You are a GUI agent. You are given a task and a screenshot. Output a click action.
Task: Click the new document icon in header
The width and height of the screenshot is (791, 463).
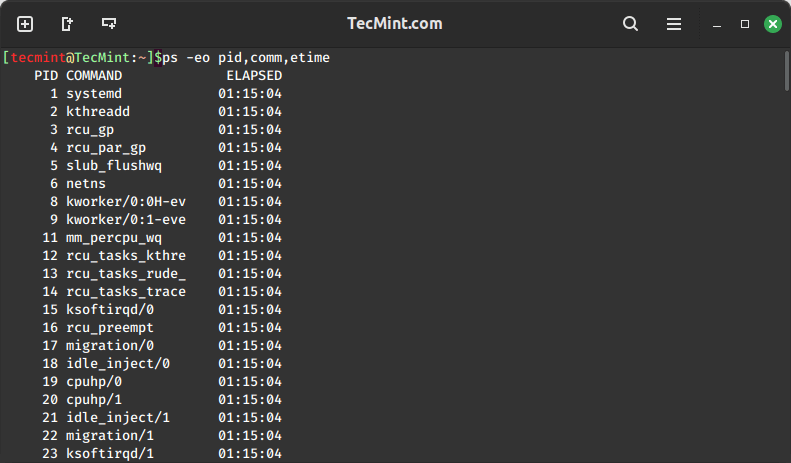click(x=67, y=24)
